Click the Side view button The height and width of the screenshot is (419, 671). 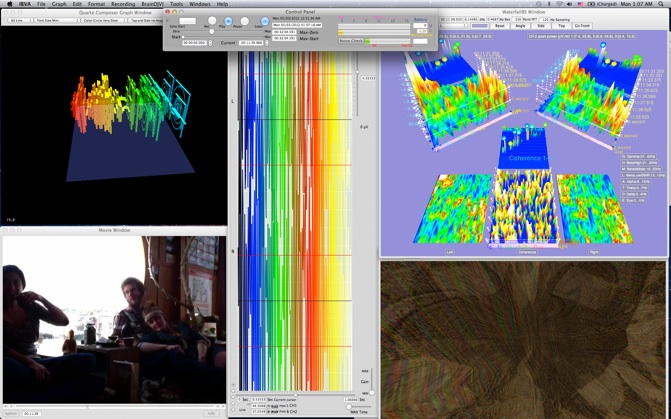tap(541, 26)
